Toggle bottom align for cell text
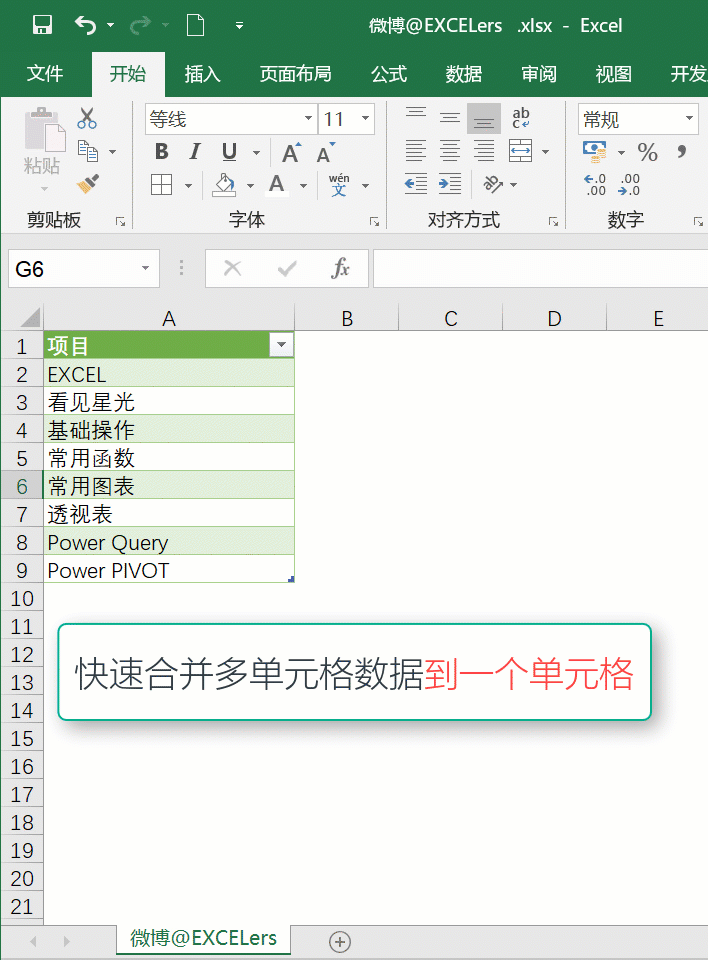The image size is (708, 960). pyautogui.click(x=484, y=118)
